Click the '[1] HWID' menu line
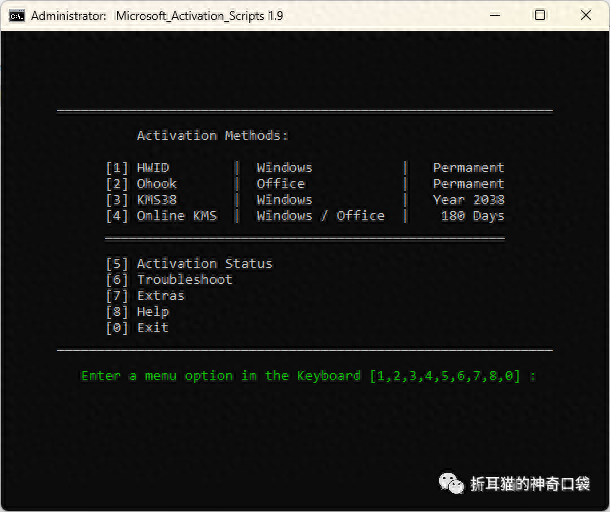 [138, 168]
